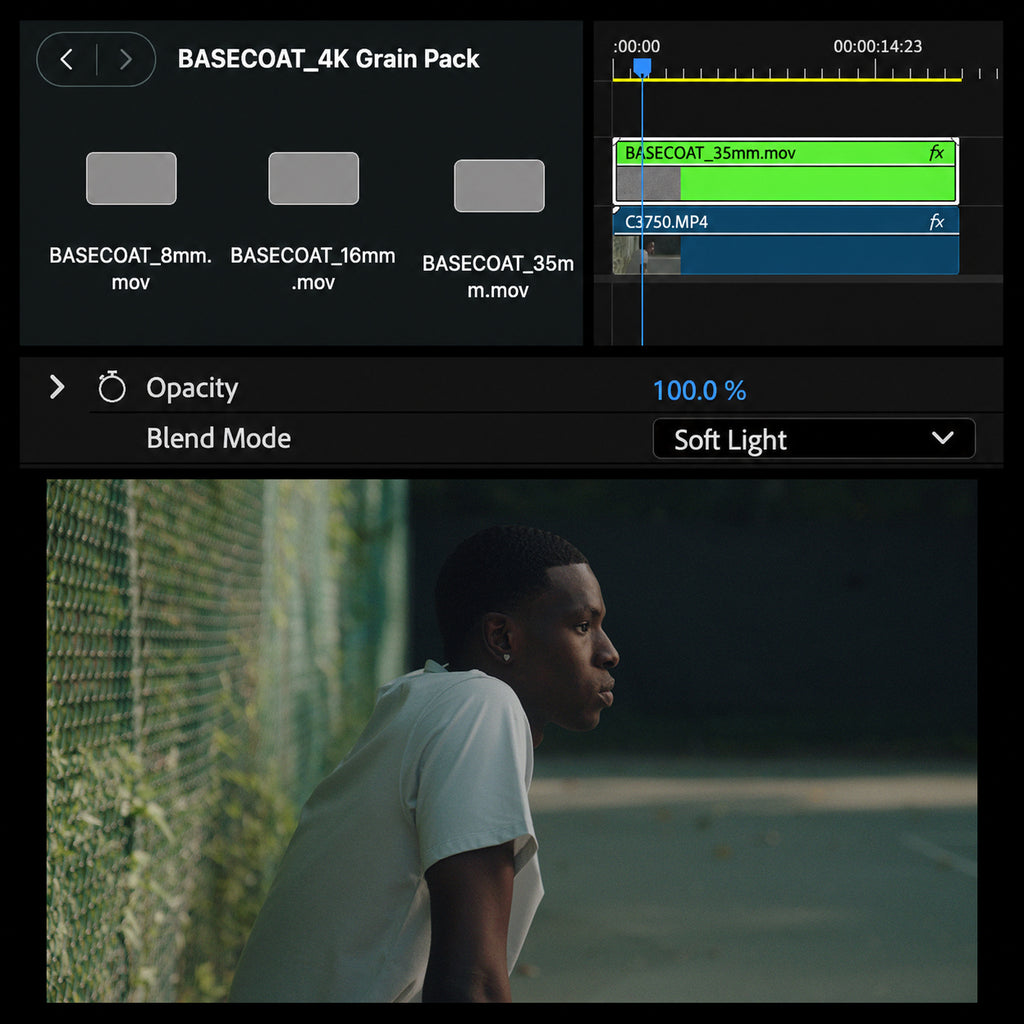Expand the Opacity property chevron

point(57,387)
